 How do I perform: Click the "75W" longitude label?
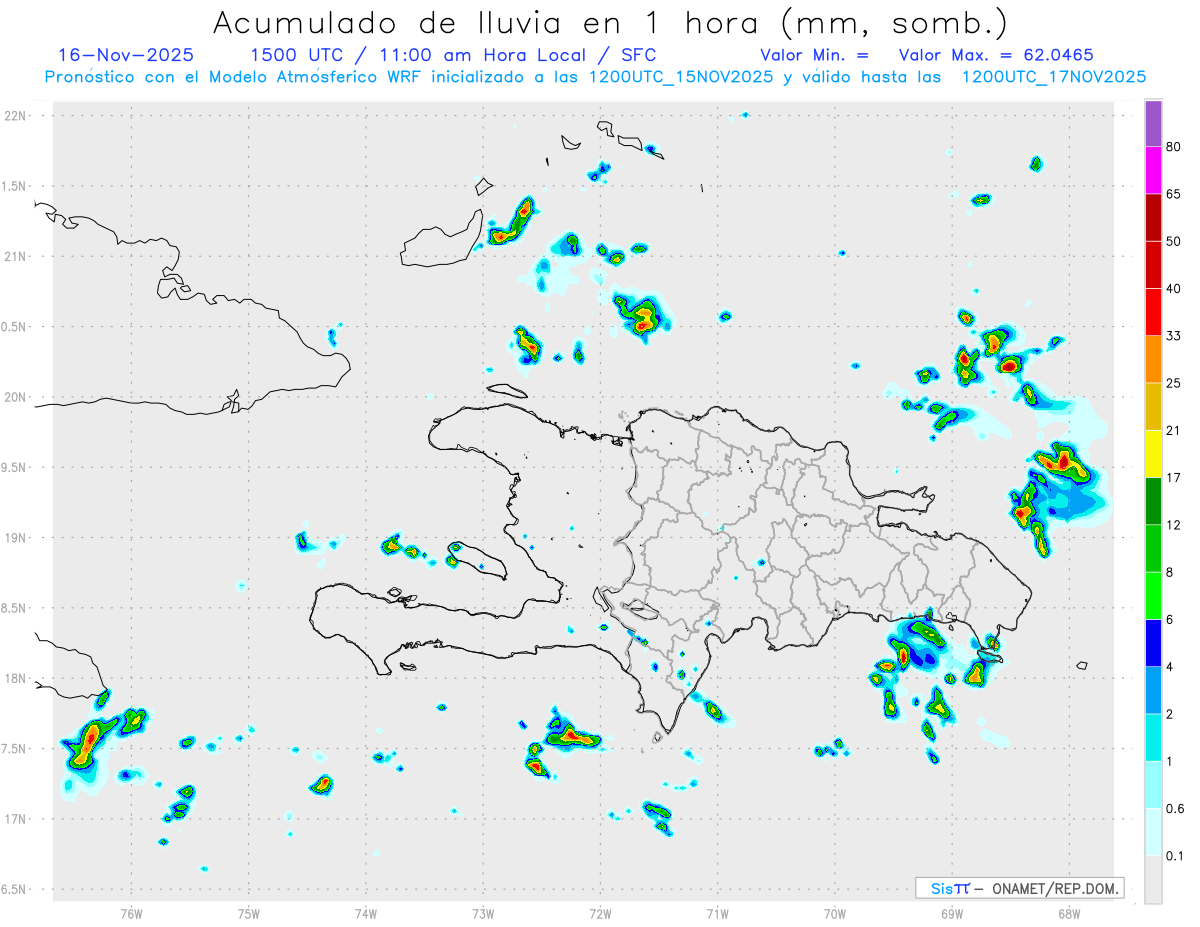(249, 913)
